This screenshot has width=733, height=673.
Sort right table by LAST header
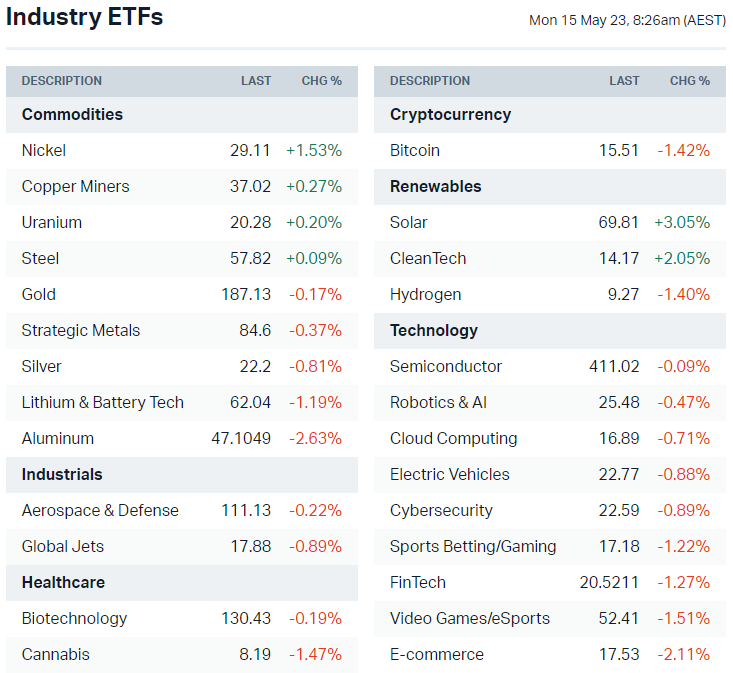click(624, 81)
